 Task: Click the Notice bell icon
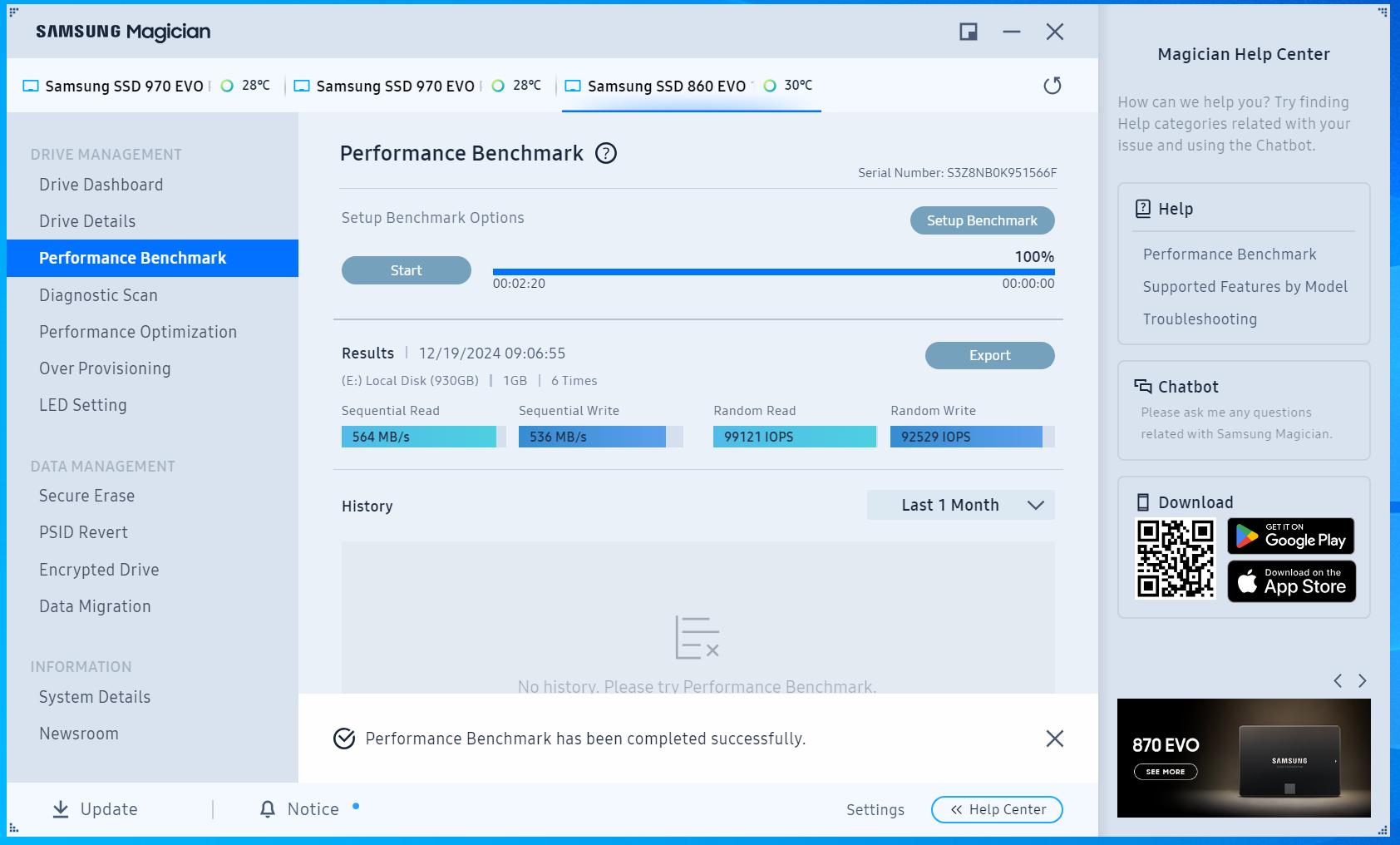pos(268,809)
